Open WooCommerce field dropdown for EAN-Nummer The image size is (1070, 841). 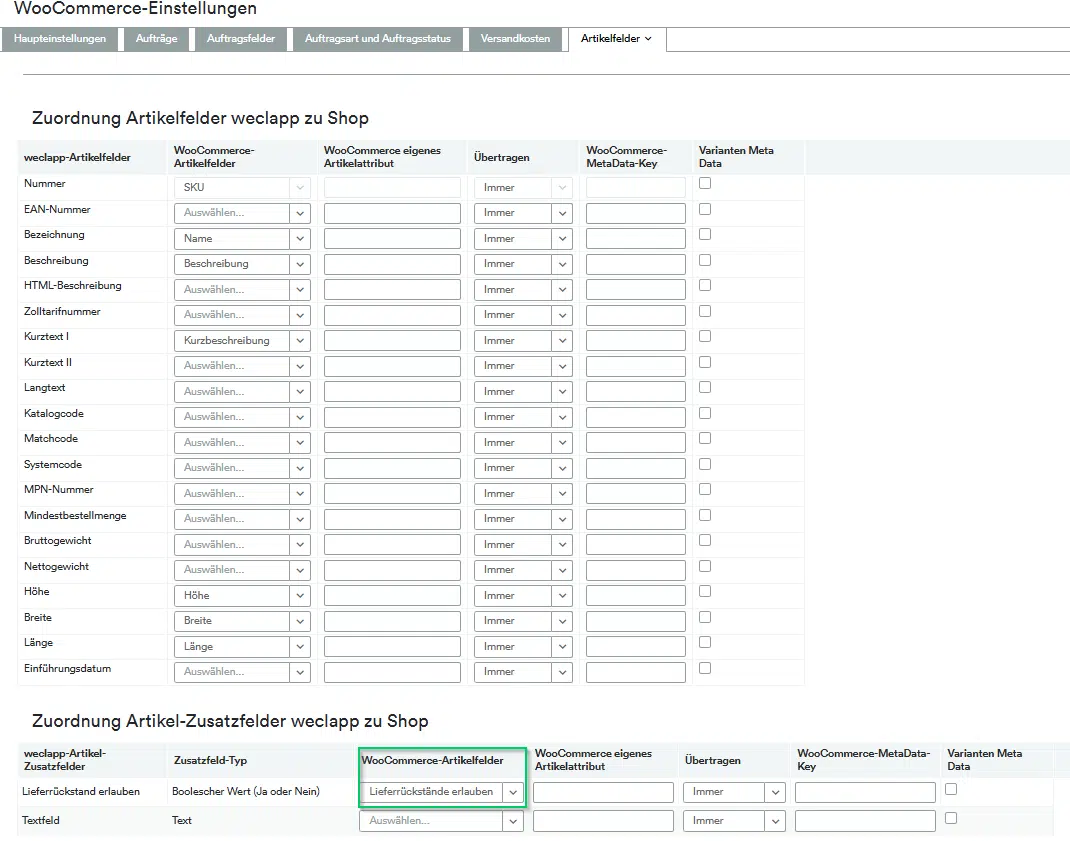pyautogui.click(x=242, y=213)
